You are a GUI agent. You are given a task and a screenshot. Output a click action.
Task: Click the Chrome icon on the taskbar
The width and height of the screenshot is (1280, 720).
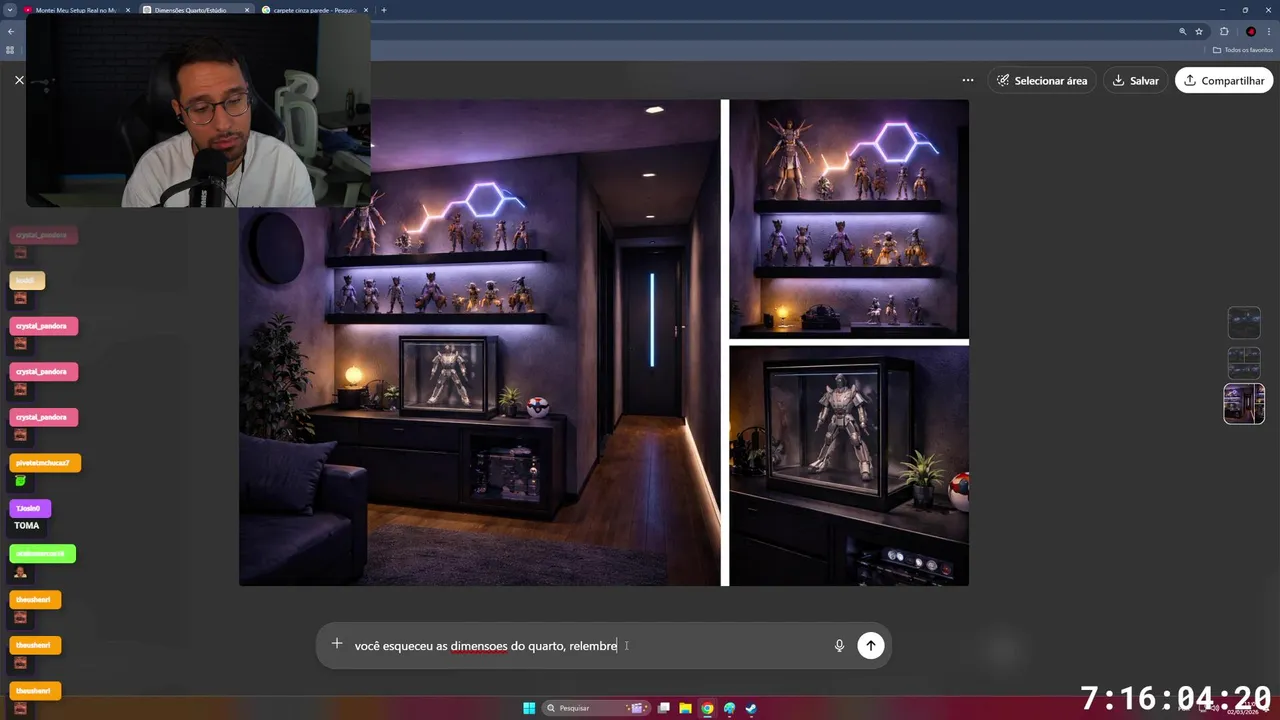tap(707, 708)
